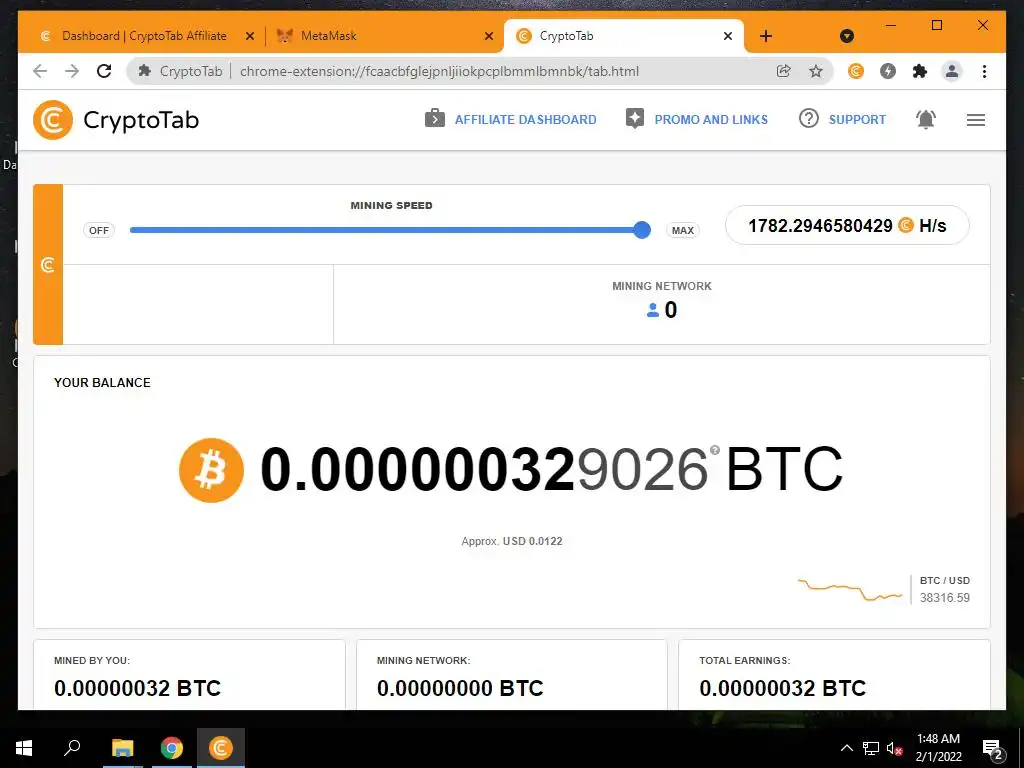Open the PROMO AND LINKS page

pos(697,120)
